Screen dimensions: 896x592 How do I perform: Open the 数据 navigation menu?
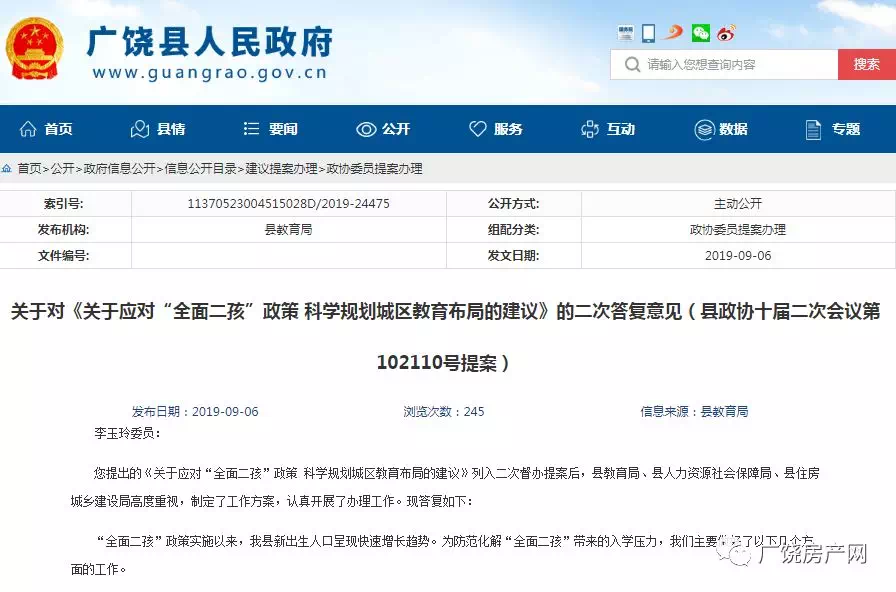(721, 129)
